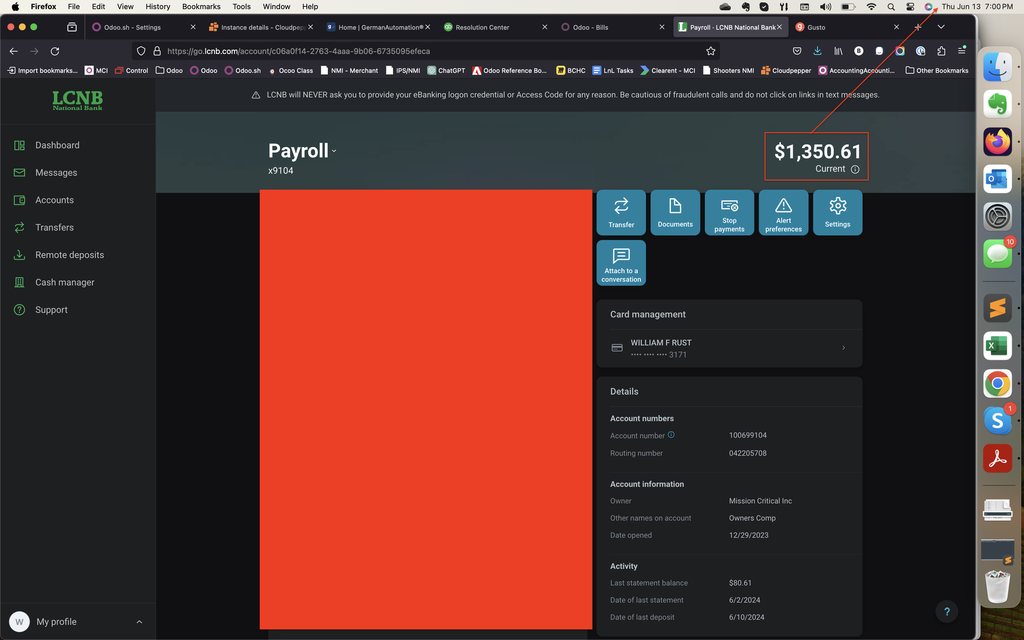The width and height of the screenshot is (1024, 640).
Task: Open Google Chrome from the Dock
Action: 997,383
